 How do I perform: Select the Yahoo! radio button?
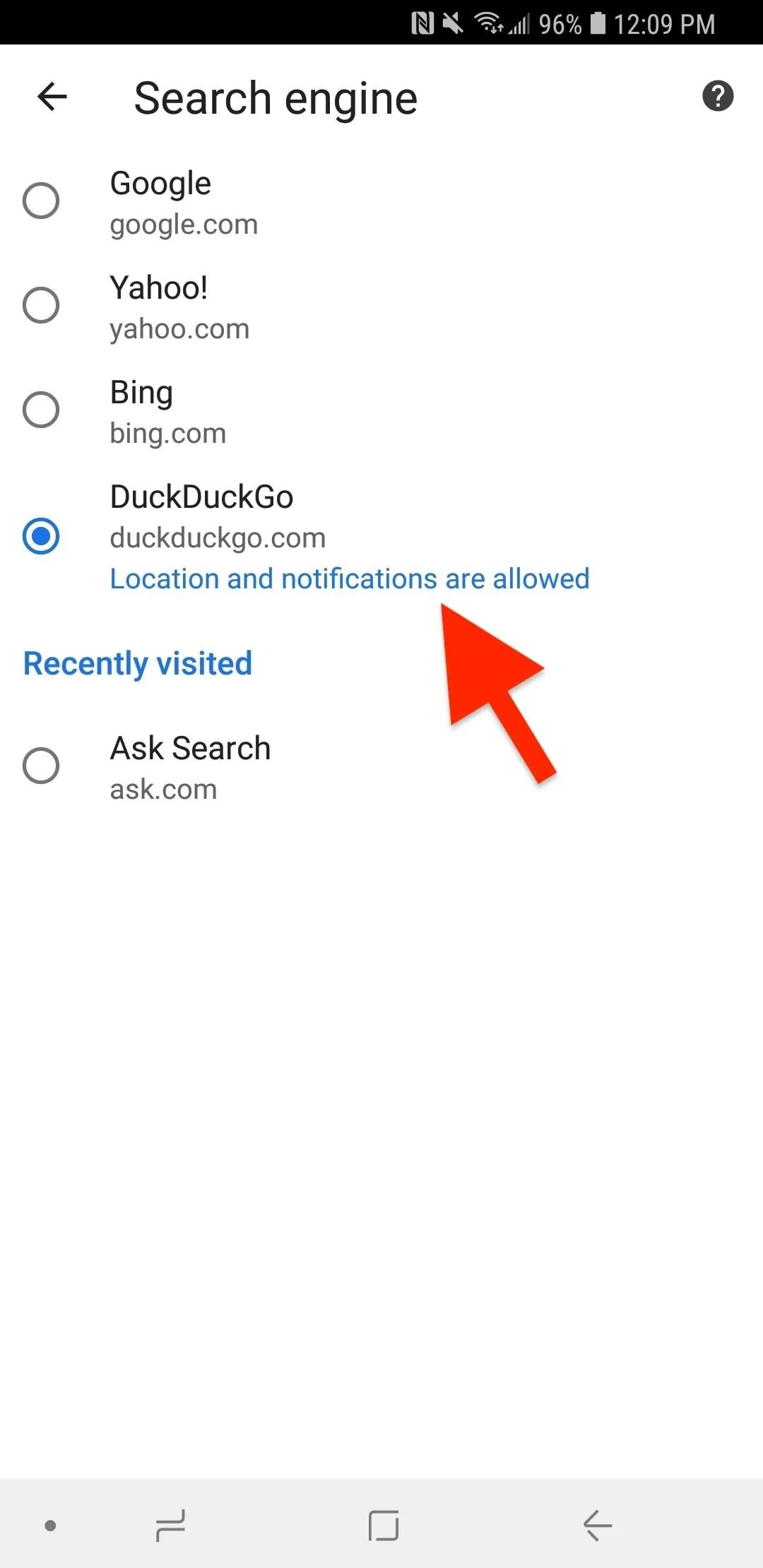point(41,305)
